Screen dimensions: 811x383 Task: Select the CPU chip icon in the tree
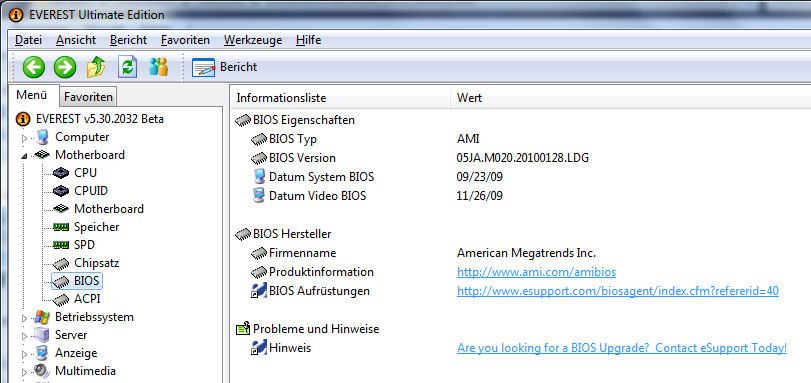(61, 173)
